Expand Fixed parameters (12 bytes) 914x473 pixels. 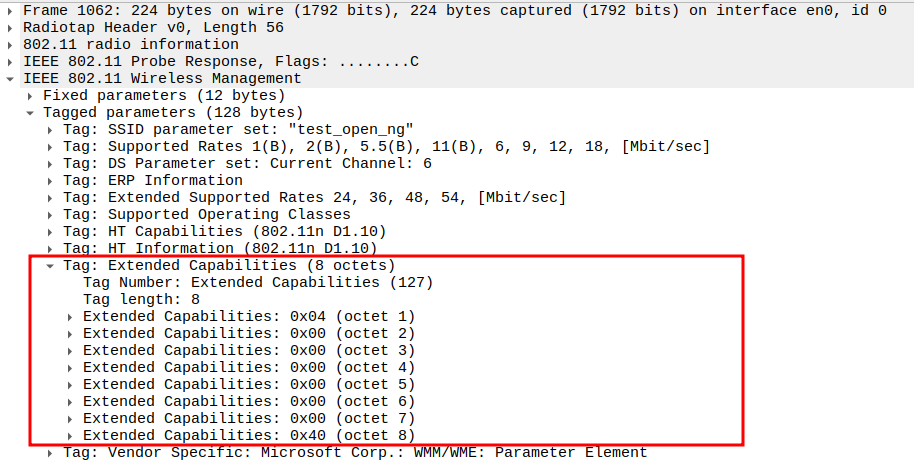[x=31, y=96]
